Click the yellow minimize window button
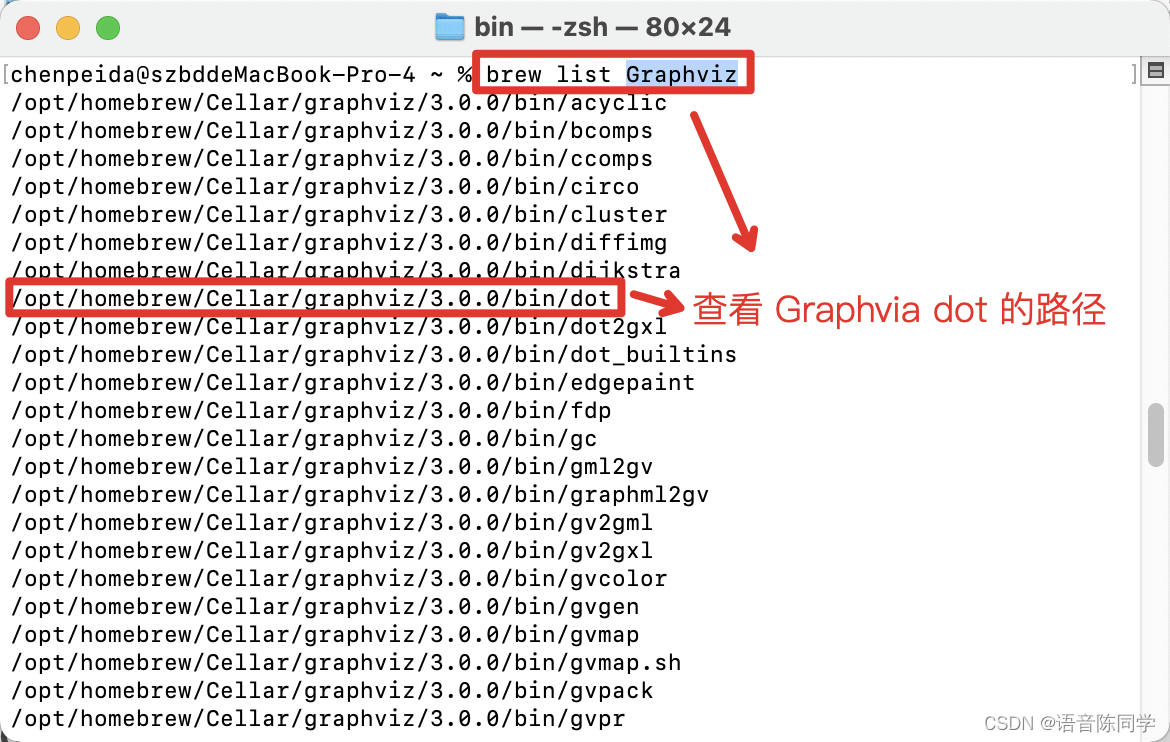 (68, 28)
